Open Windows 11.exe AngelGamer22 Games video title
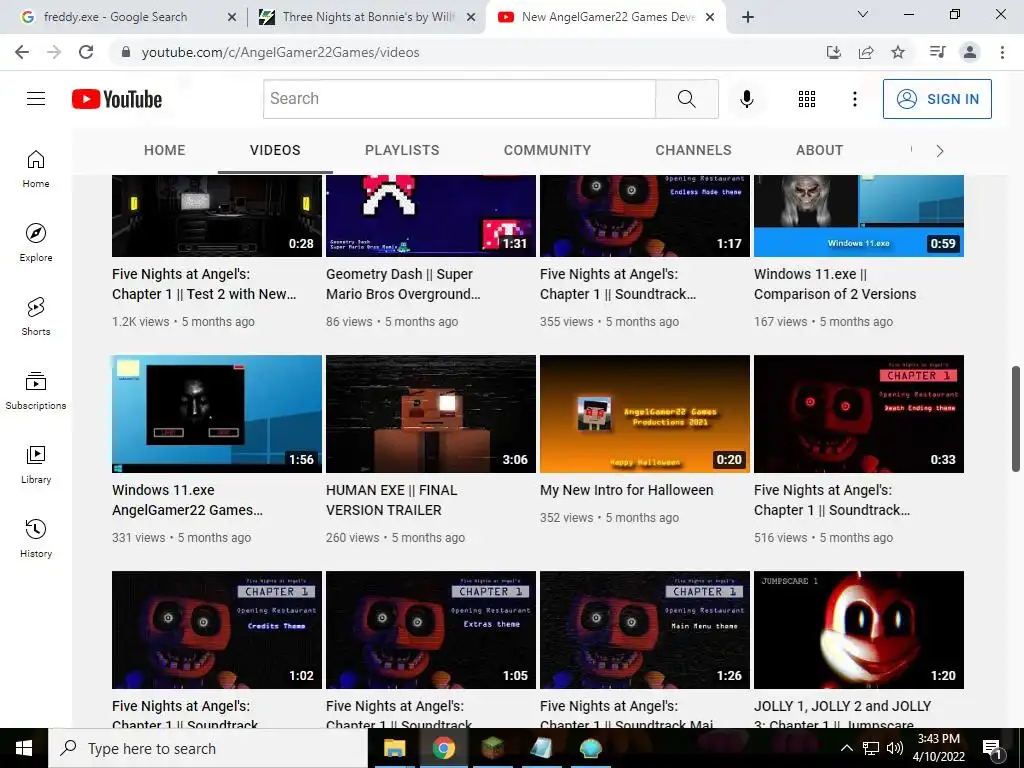Image resolution: width=1024 pixels, height=768 pixels. 187,500
